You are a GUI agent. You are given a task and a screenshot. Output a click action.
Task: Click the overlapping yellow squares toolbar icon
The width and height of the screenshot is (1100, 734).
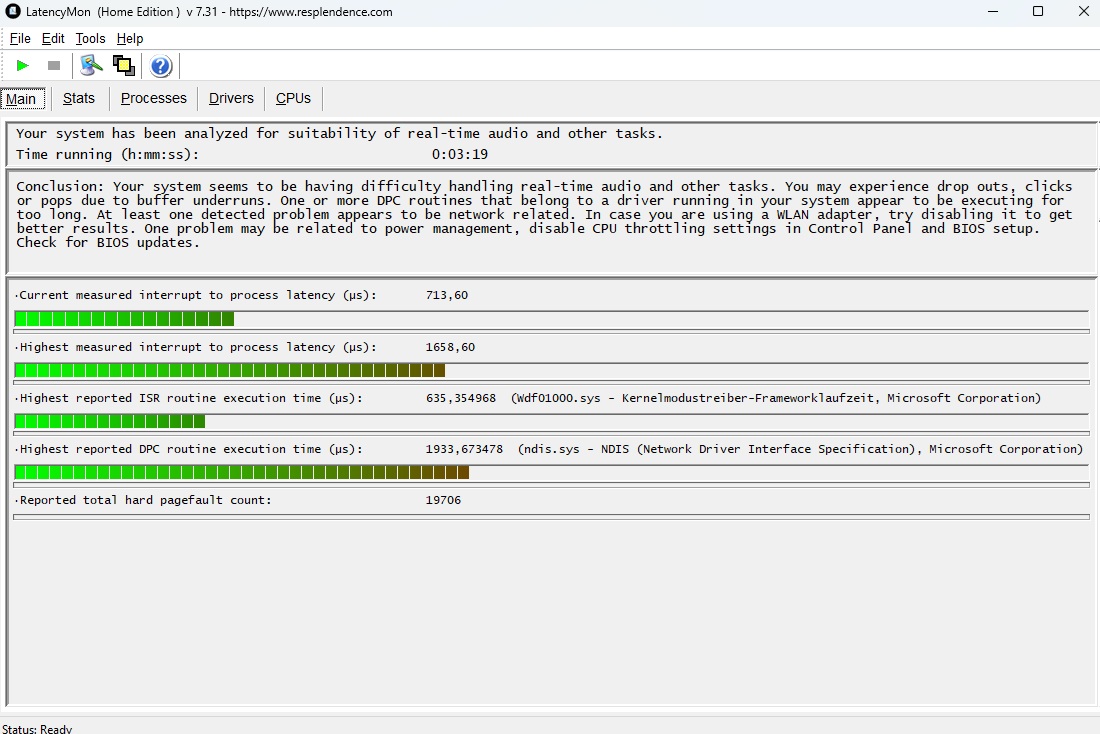(124, 66)
